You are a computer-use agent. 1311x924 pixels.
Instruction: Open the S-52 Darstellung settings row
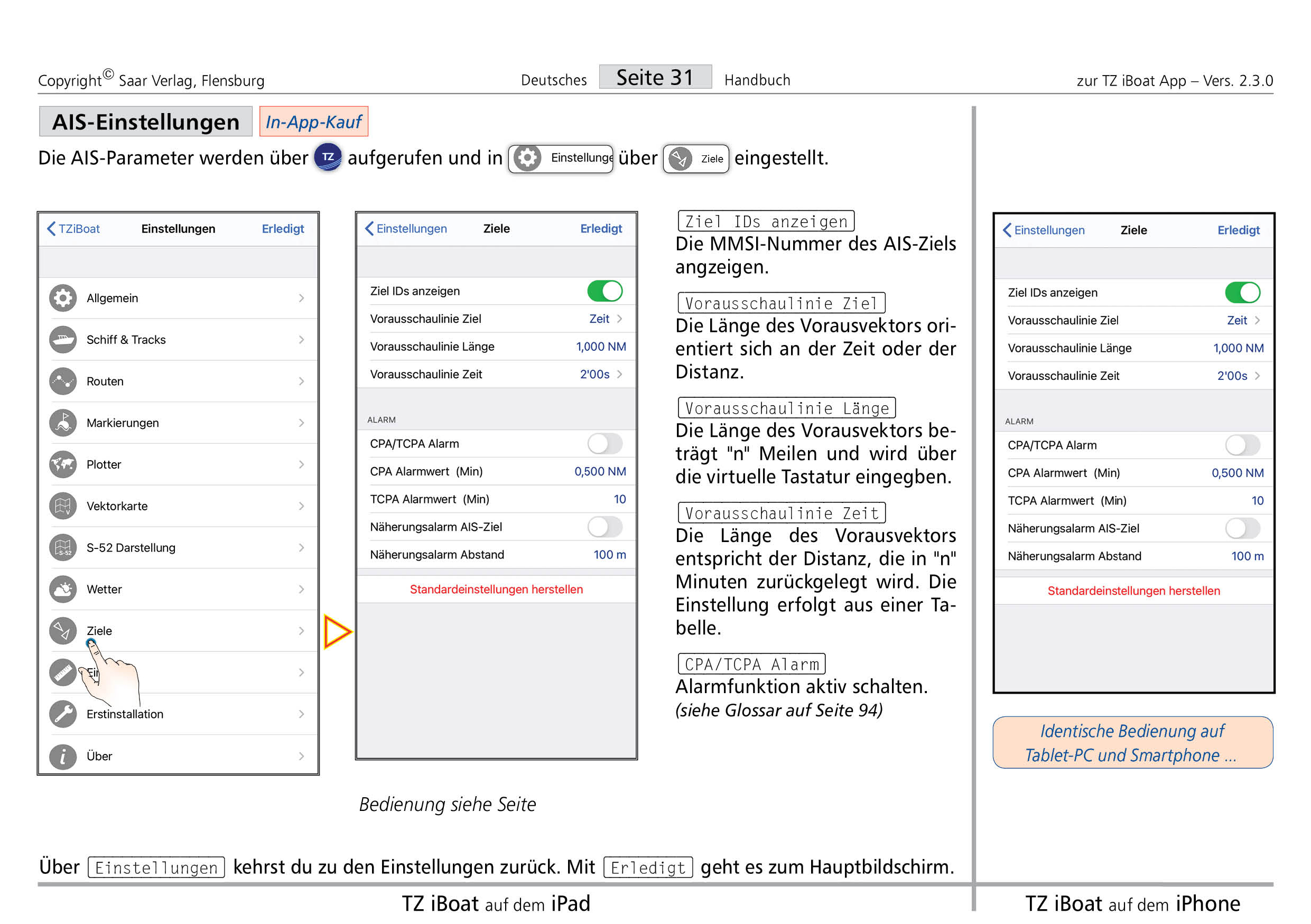tap(178, 548)
